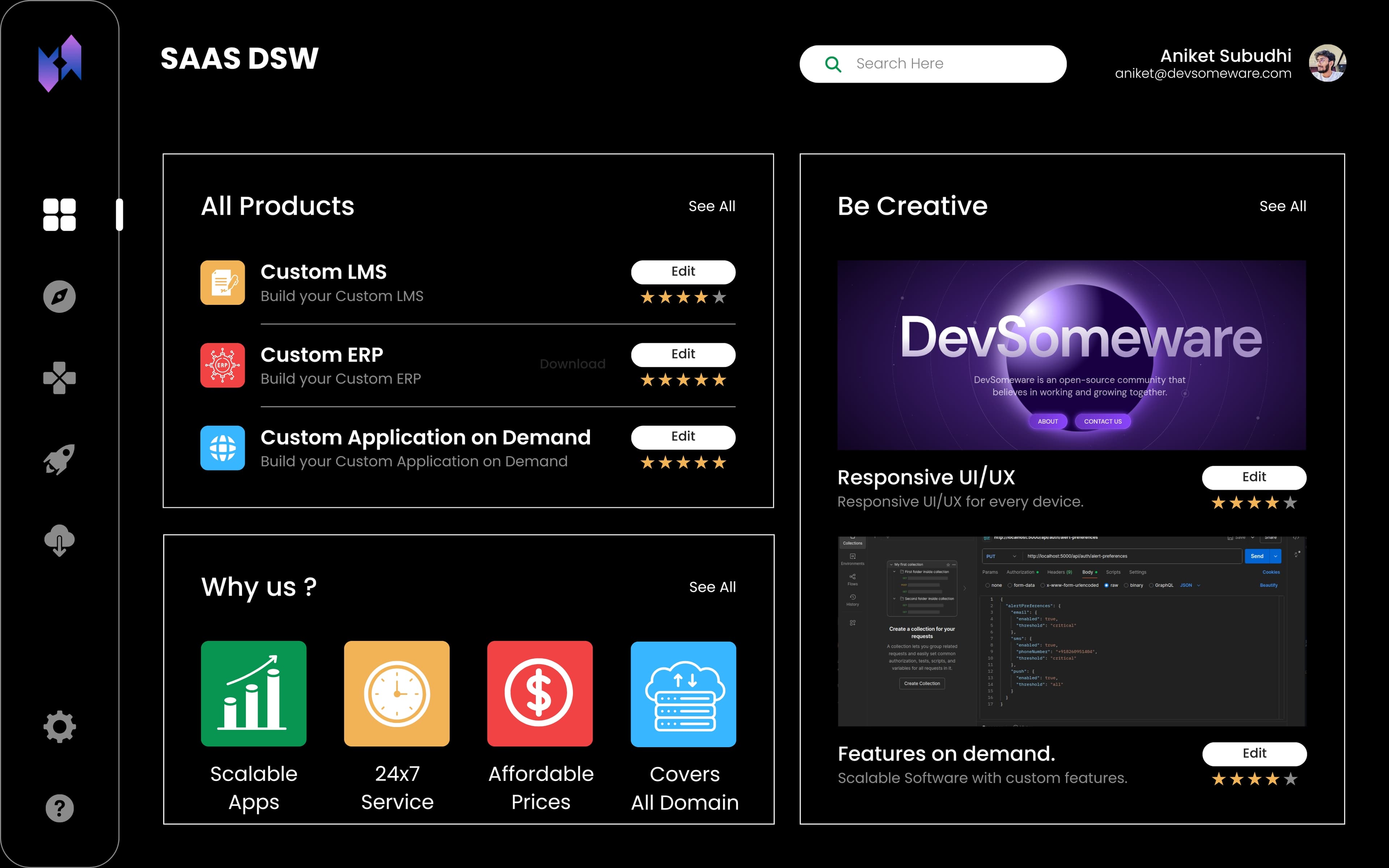The height and width of the screenshot is (868, 1389).
Task: Open the API client screenshot thumbnail
Action: 1072,631
